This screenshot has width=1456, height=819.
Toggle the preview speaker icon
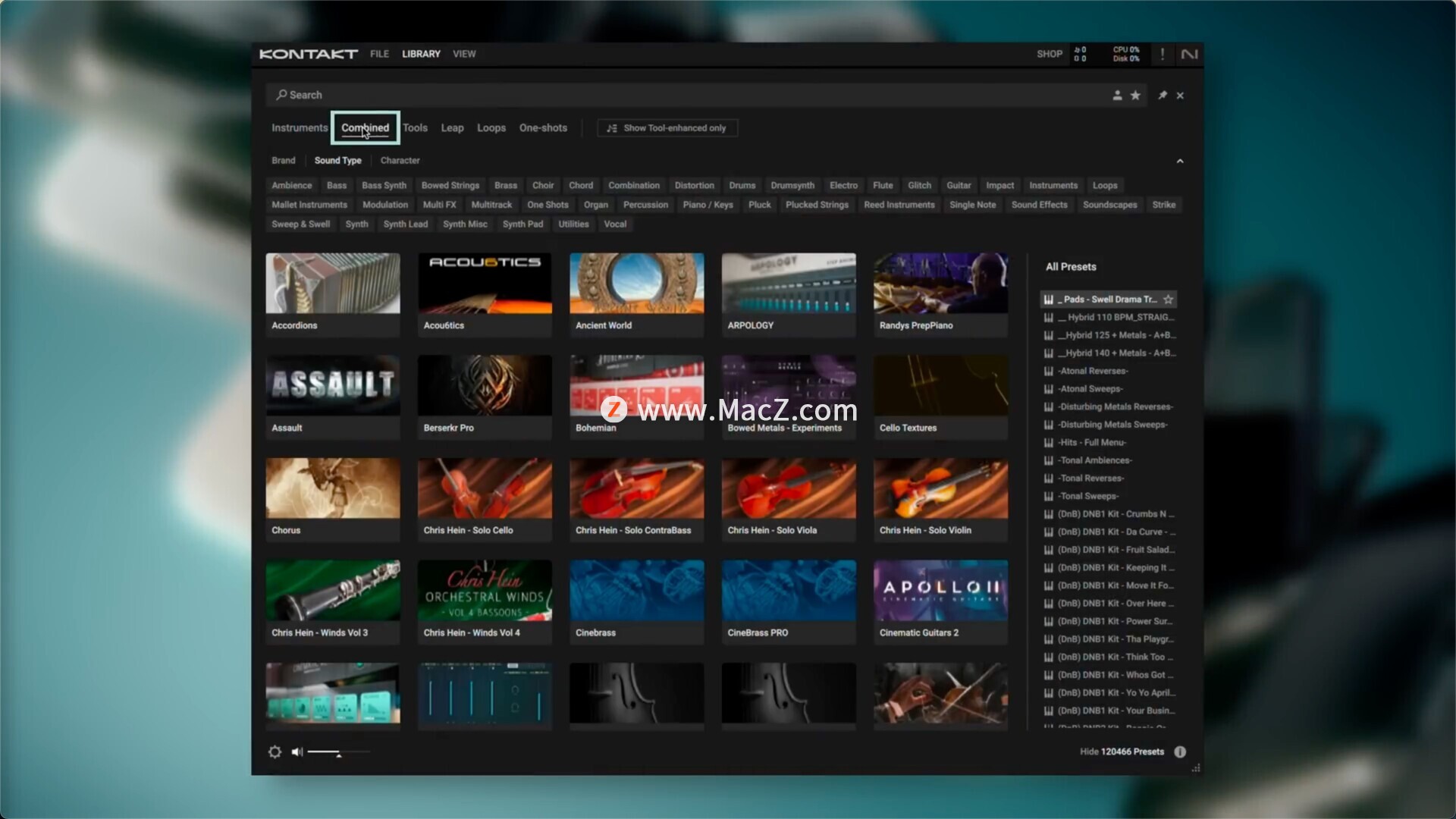point(297,752)
